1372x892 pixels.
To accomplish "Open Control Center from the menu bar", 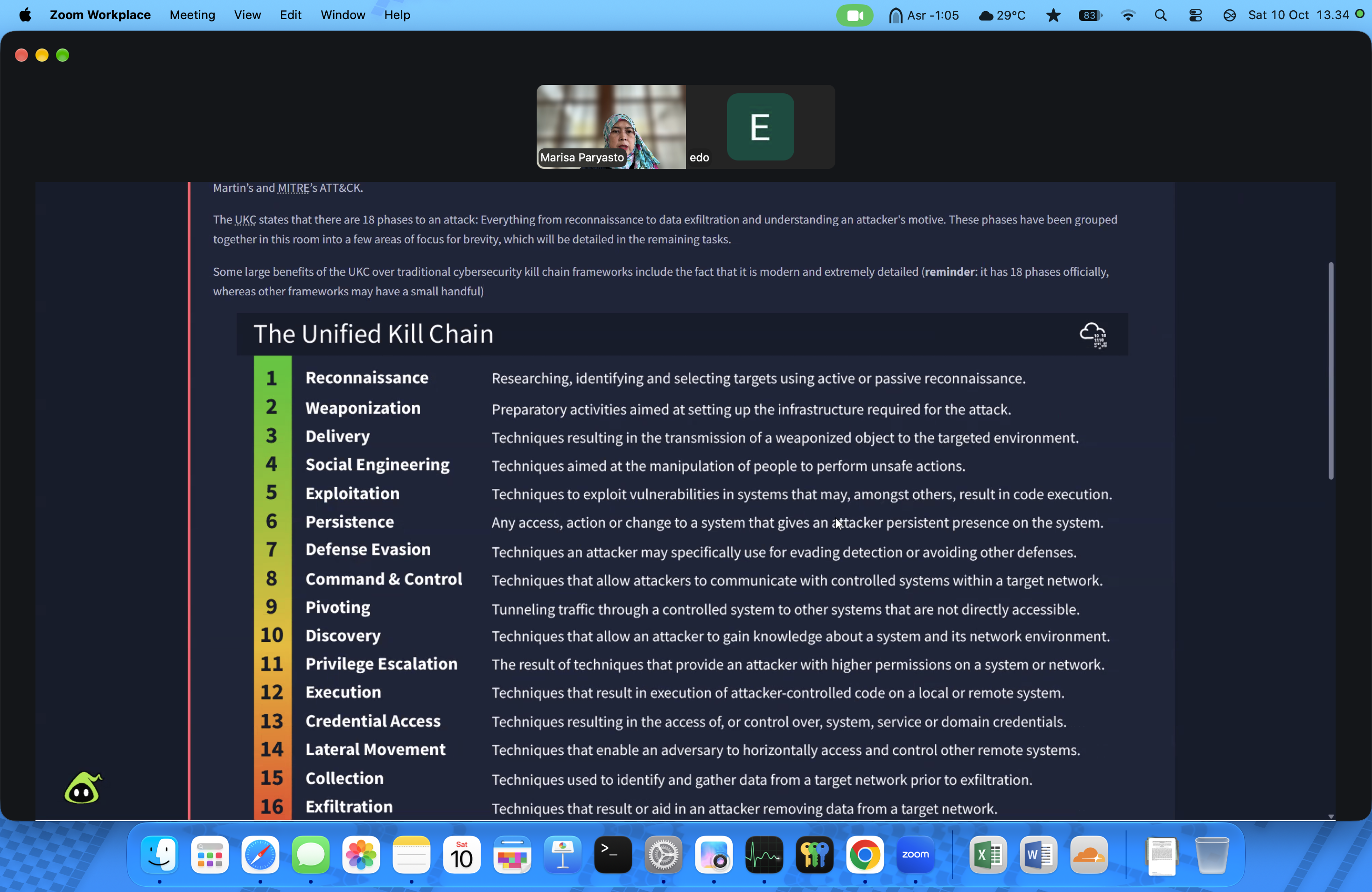I will pyautogui.click(x=1195, y=15).
